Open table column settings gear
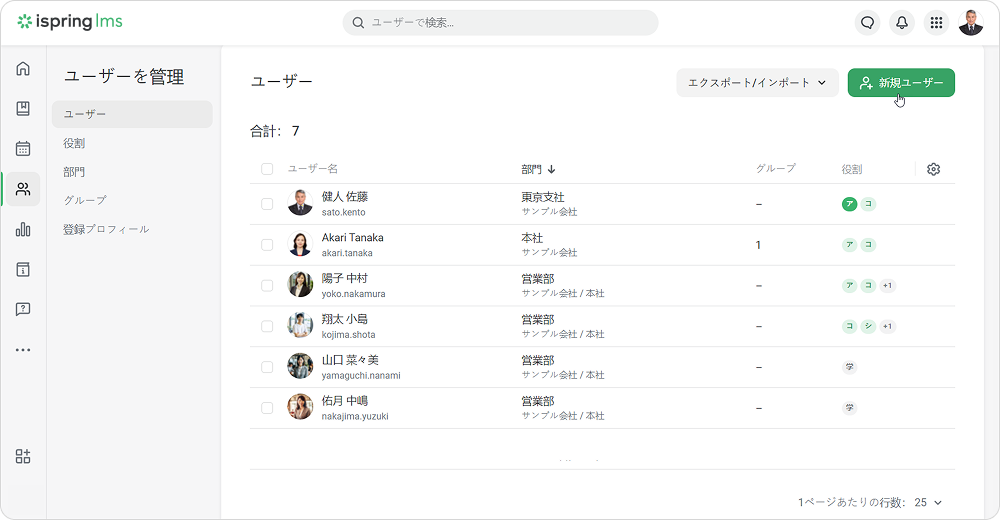 tap(933, 169)
